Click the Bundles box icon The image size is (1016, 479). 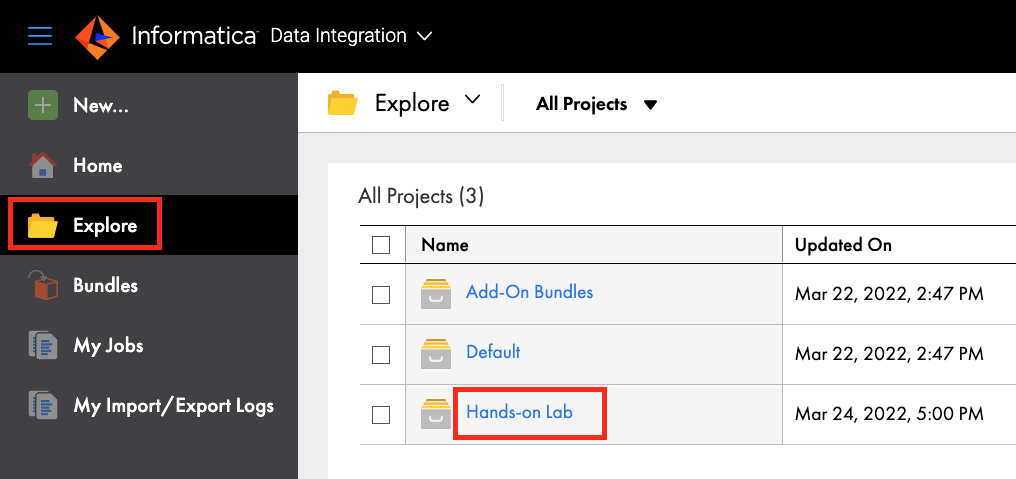43,285
